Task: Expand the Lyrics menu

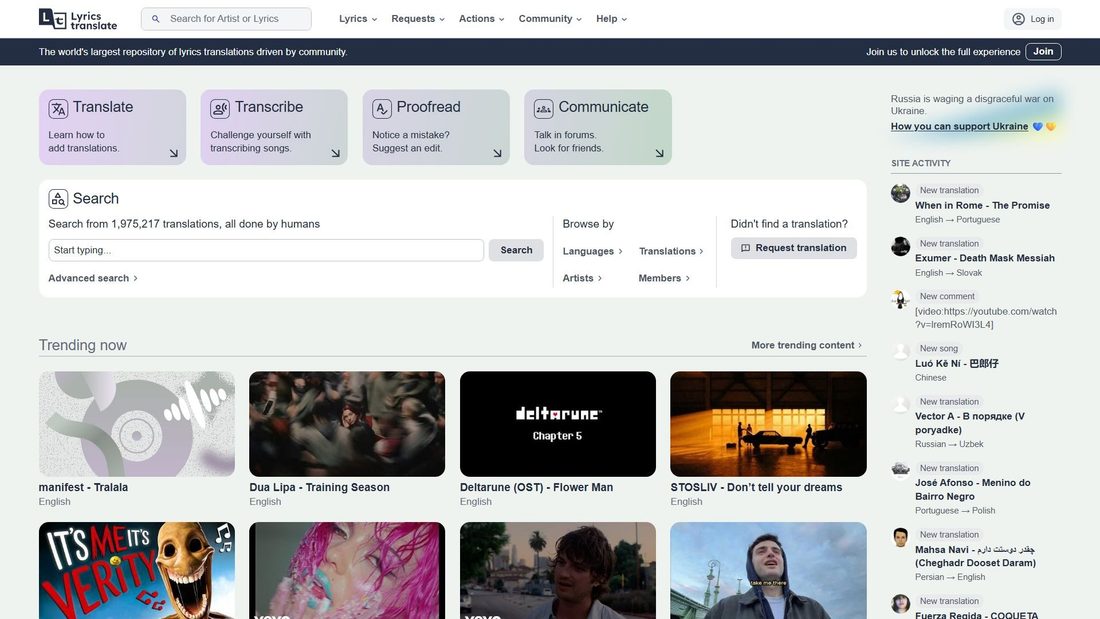Action: pyautogui.click(x=358, y=19)
